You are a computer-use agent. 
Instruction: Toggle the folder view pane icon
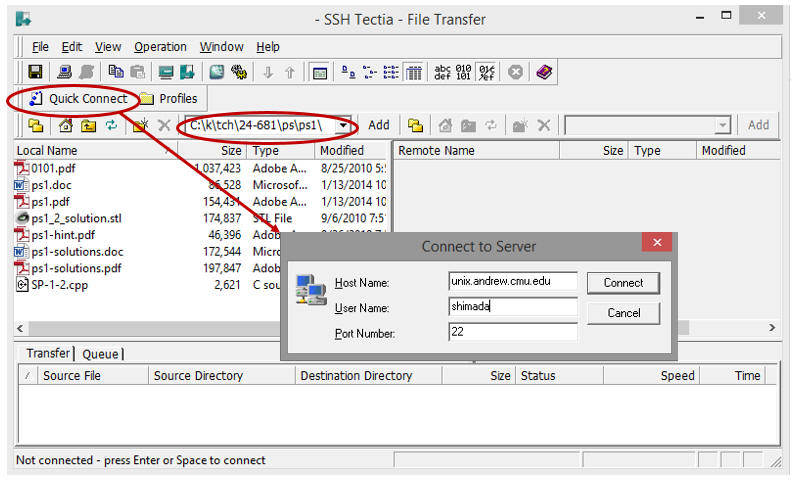tap(320, 72)
